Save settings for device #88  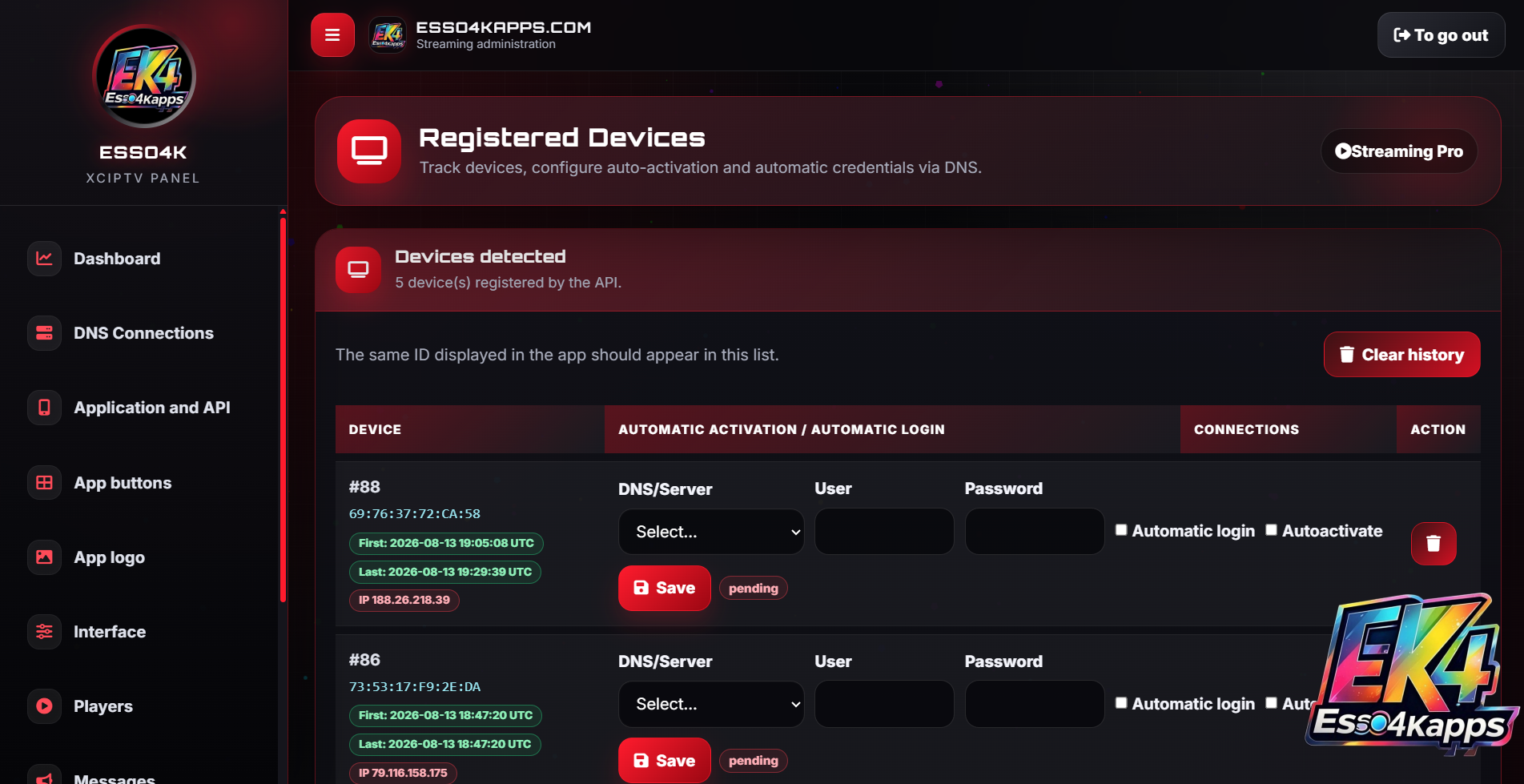(x=665, y=588)
